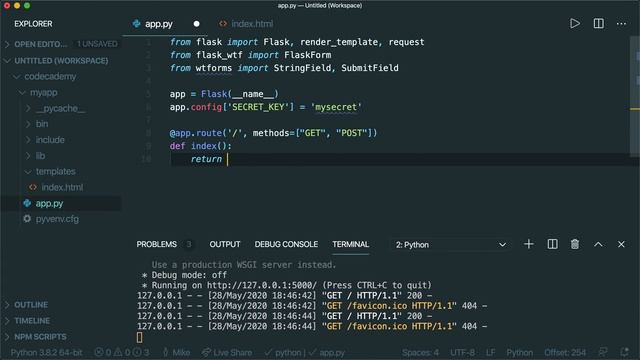Close the terminal panel
Image resolution: width=640 pixels, height=360 pixels.
pyautogui.click(x=621, y=244)
